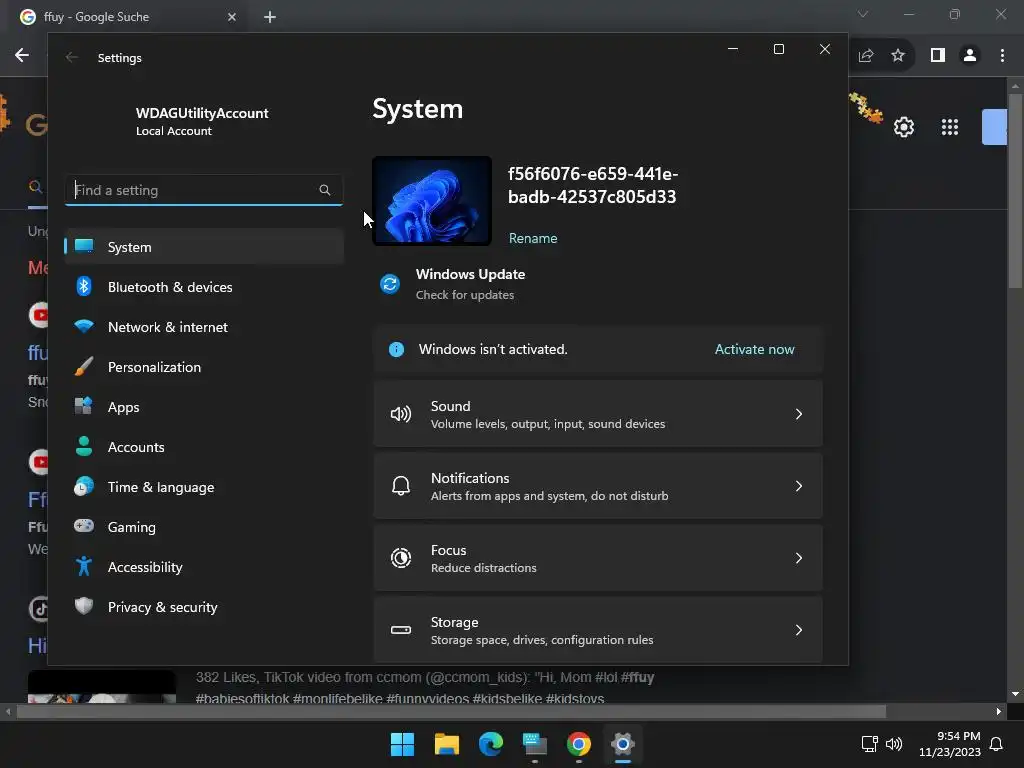Click the shield Privacy icon
The image size is (1024, 768).
[84, 606]
